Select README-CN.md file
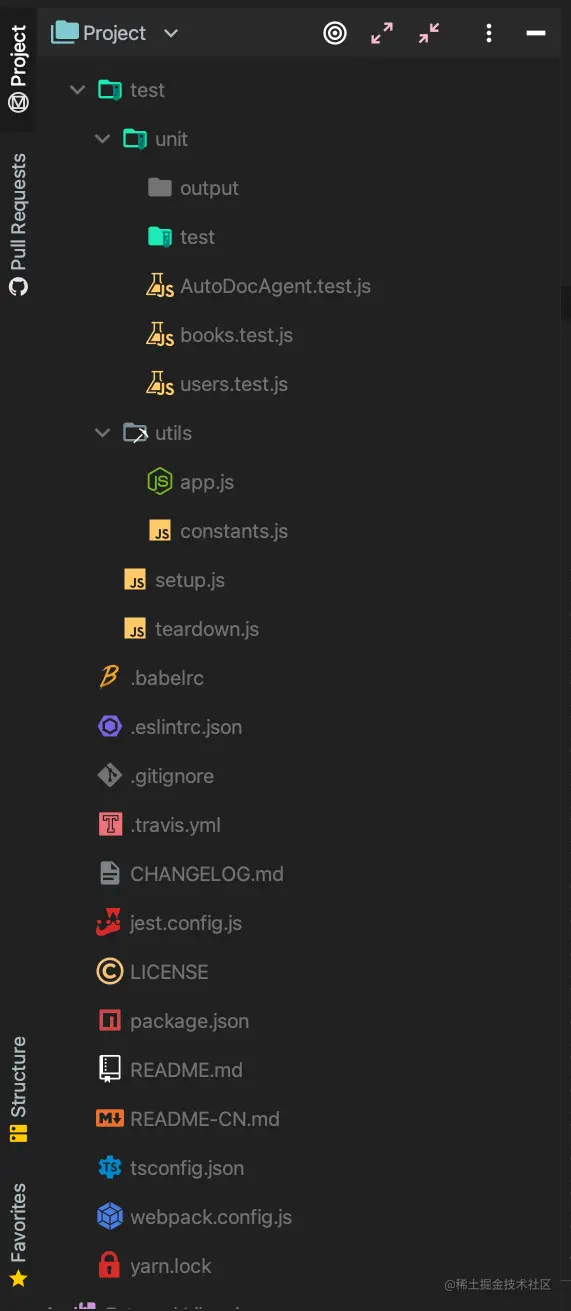This screenshot has width=571, height=1311. point(188,1119)
